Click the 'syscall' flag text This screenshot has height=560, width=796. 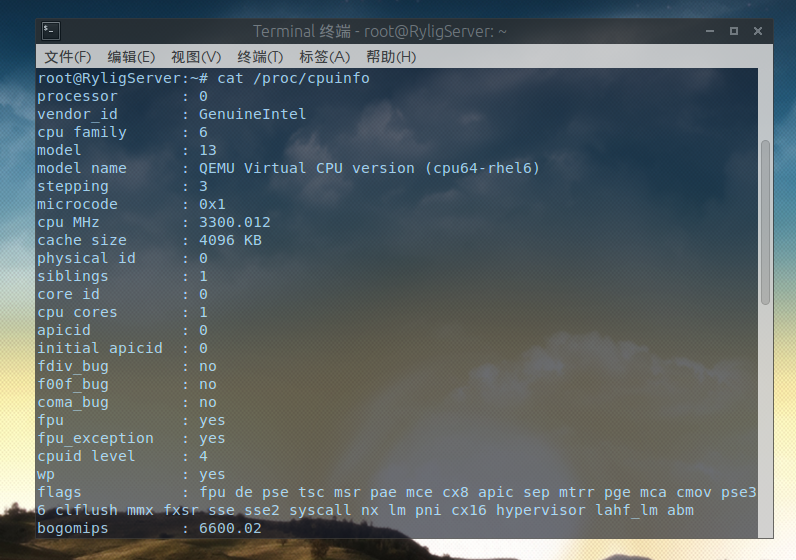pyautogui.click(x=320, y=510)
